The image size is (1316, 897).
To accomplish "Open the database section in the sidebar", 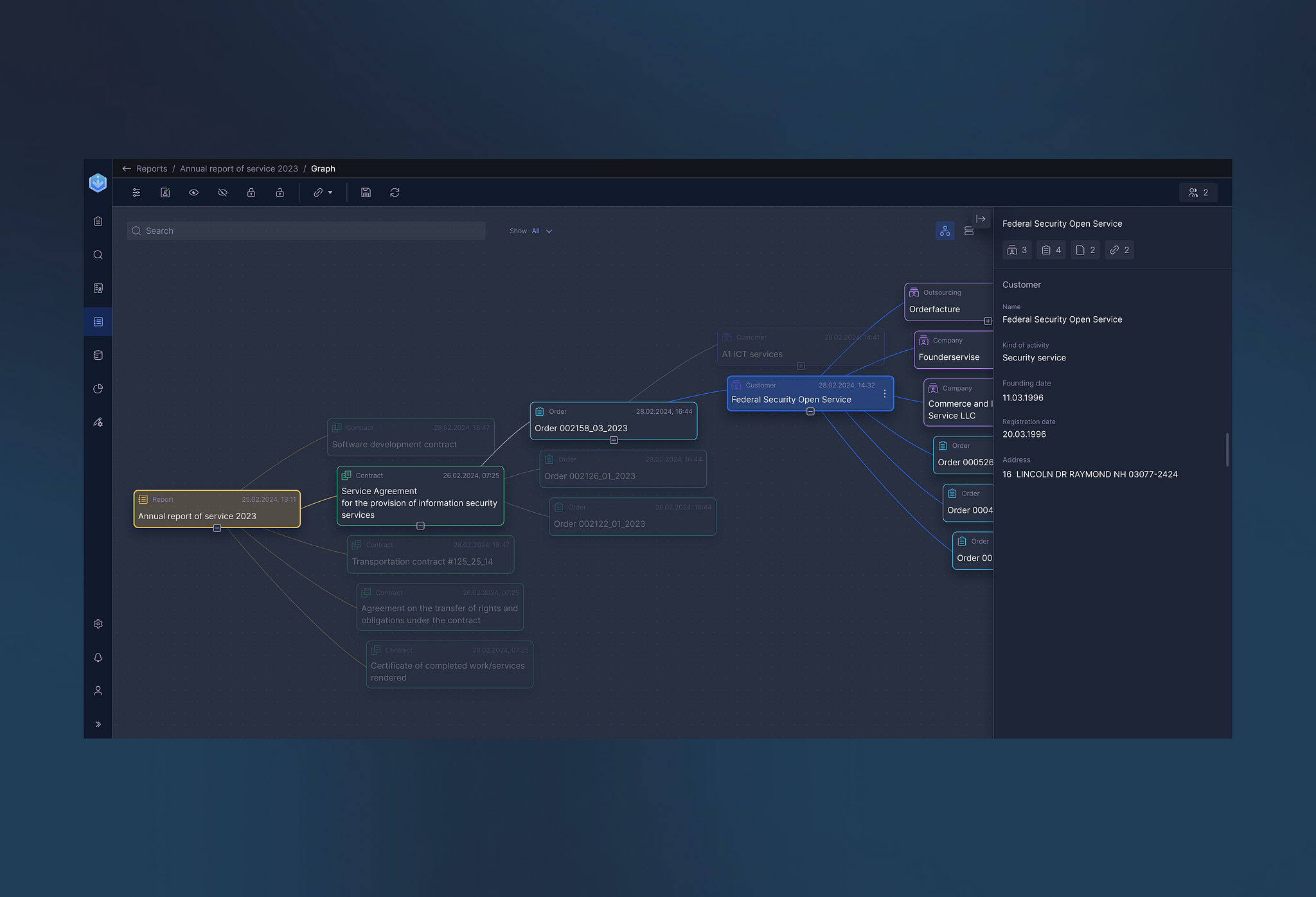I will pos(98,355).
